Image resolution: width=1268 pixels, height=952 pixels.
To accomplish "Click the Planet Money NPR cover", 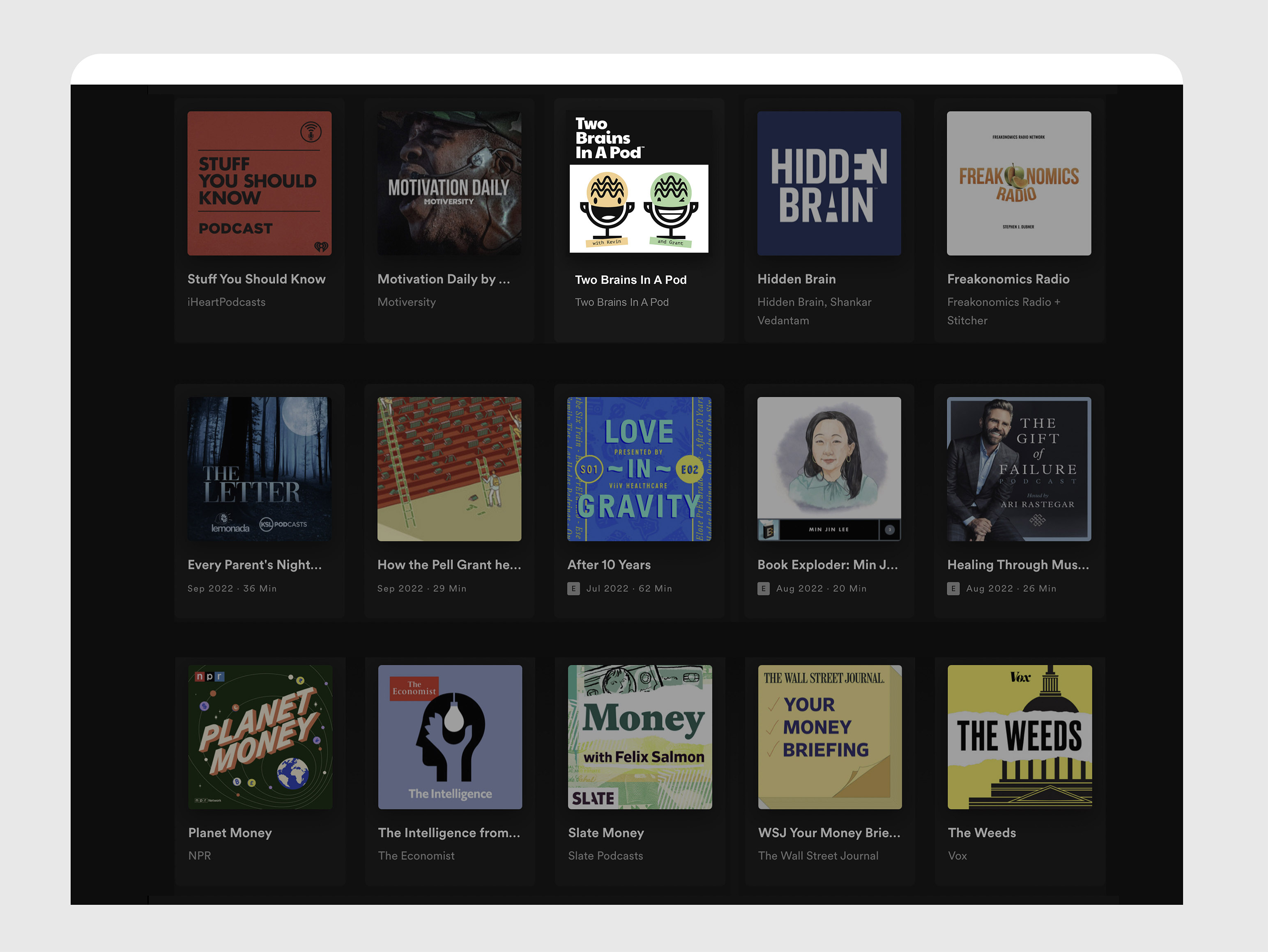I will click(260, 736).
